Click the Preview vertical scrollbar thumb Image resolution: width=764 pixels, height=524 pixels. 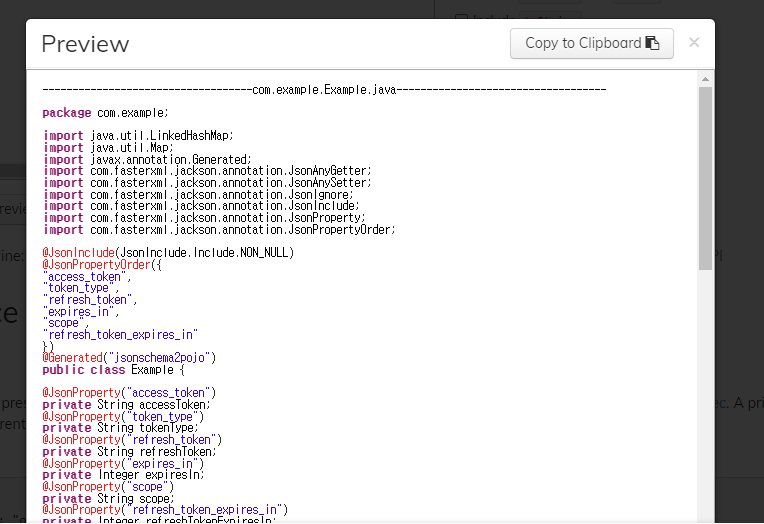click(x=705, y=178)
